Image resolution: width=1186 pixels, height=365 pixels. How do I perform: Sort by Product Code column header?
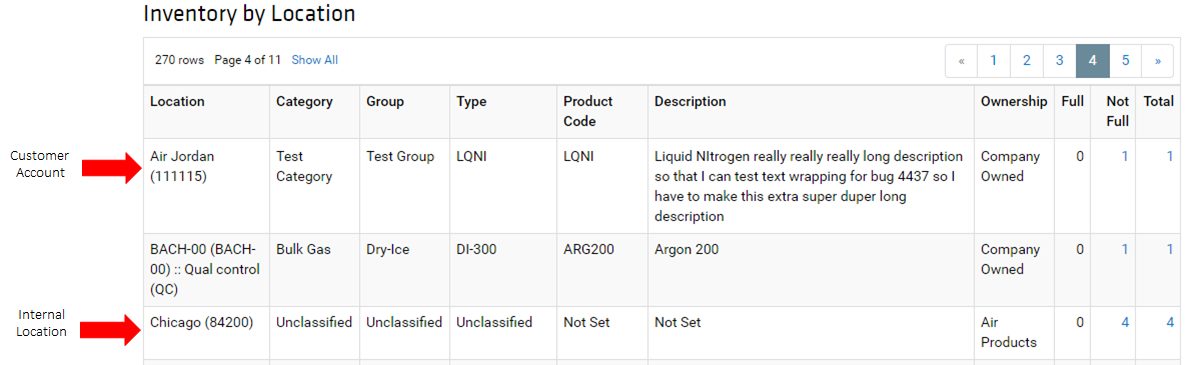pyautogui.click(x=588, y=111)
